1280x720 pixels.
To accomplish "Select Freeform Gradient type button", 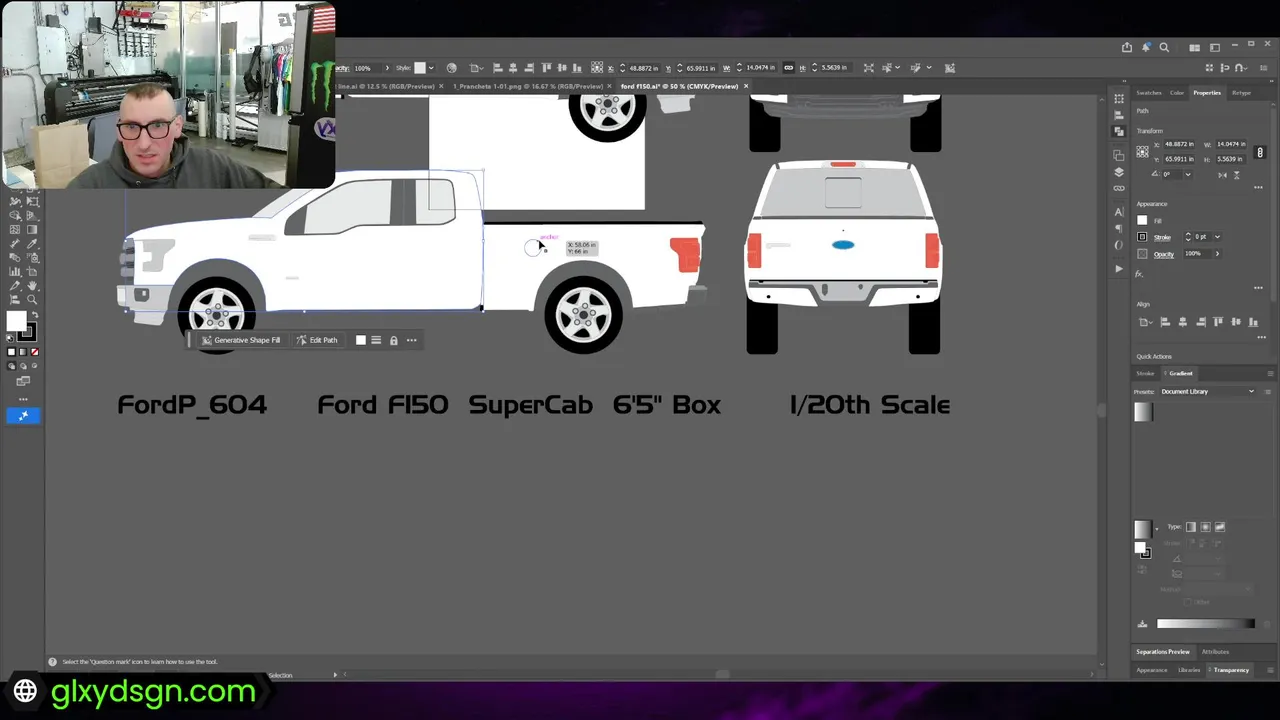I will pos(1219,527).
